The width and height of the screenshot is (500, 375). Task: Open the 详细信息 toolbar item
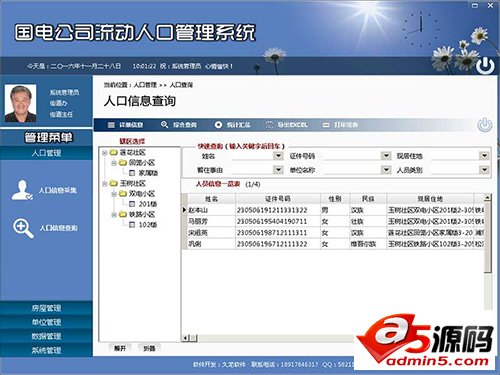(x=125, y=125)
